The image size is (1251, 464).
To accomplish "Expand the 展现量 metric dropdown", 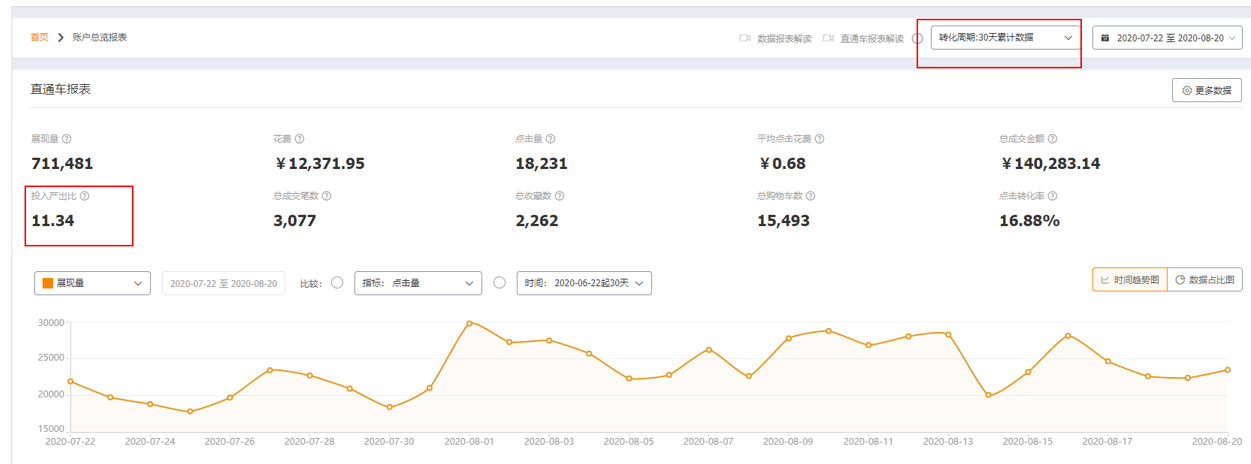I will (x=92, y=283).
